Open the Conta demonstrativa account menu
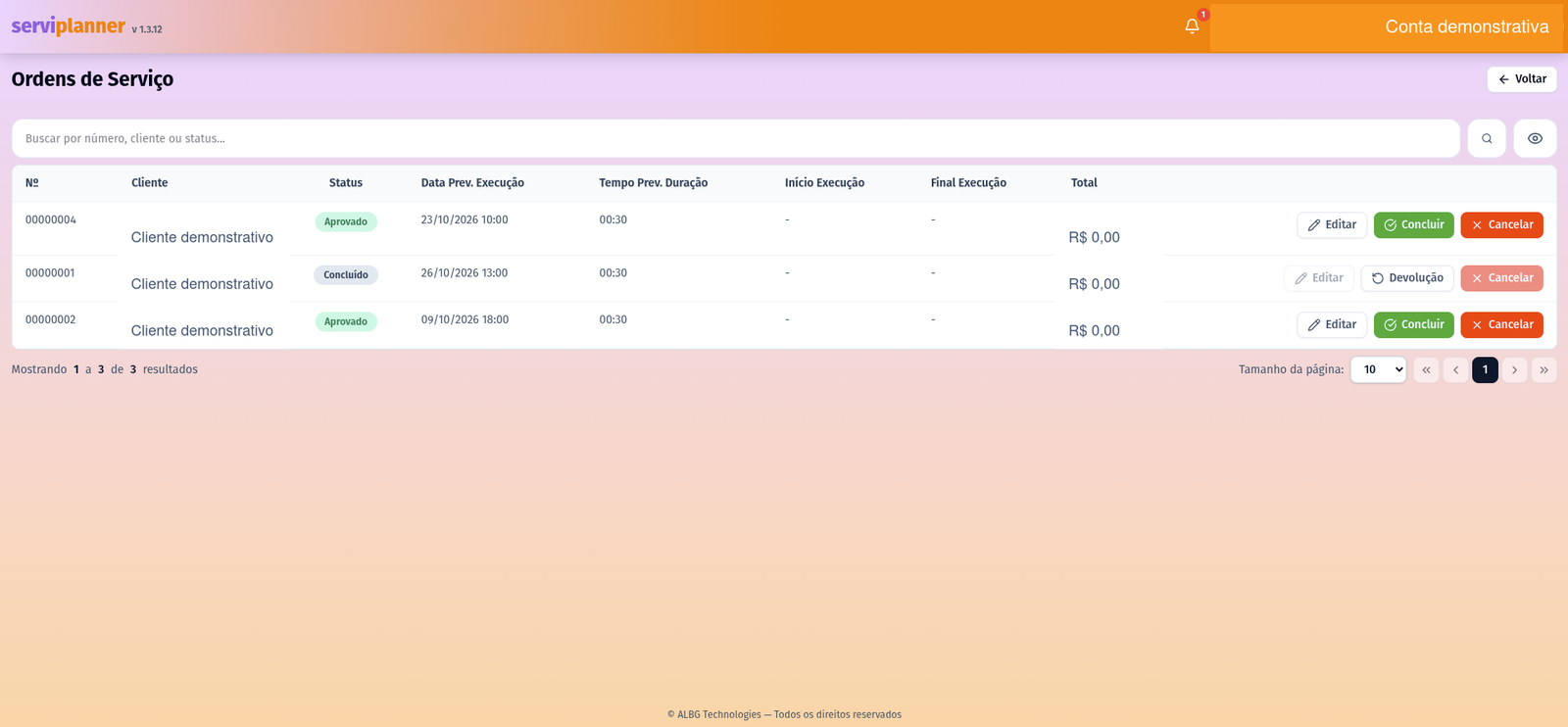1568x727 pixels. point(1386,26)
